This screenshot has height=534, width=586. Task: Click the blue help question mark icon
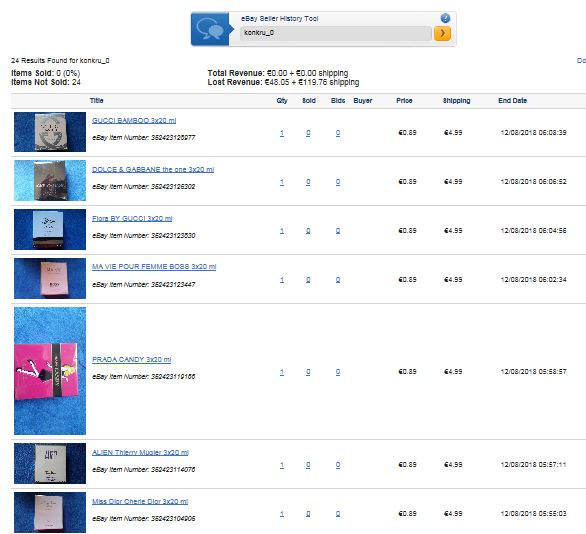click(445, 18)
